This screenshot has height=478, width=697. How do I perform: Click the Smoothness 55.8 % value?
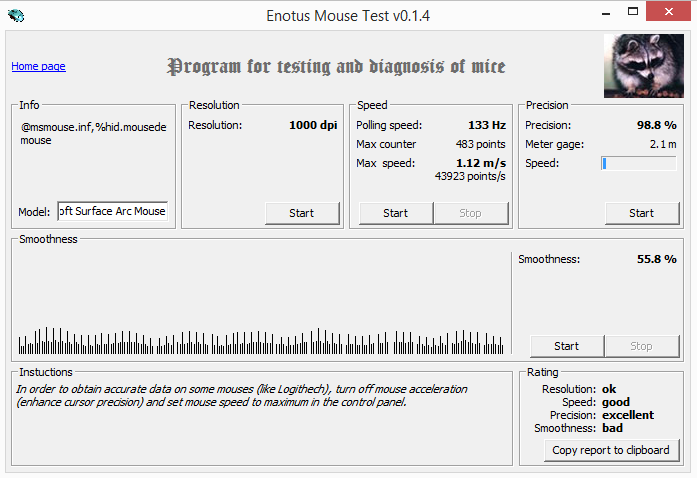click(657, 259)
